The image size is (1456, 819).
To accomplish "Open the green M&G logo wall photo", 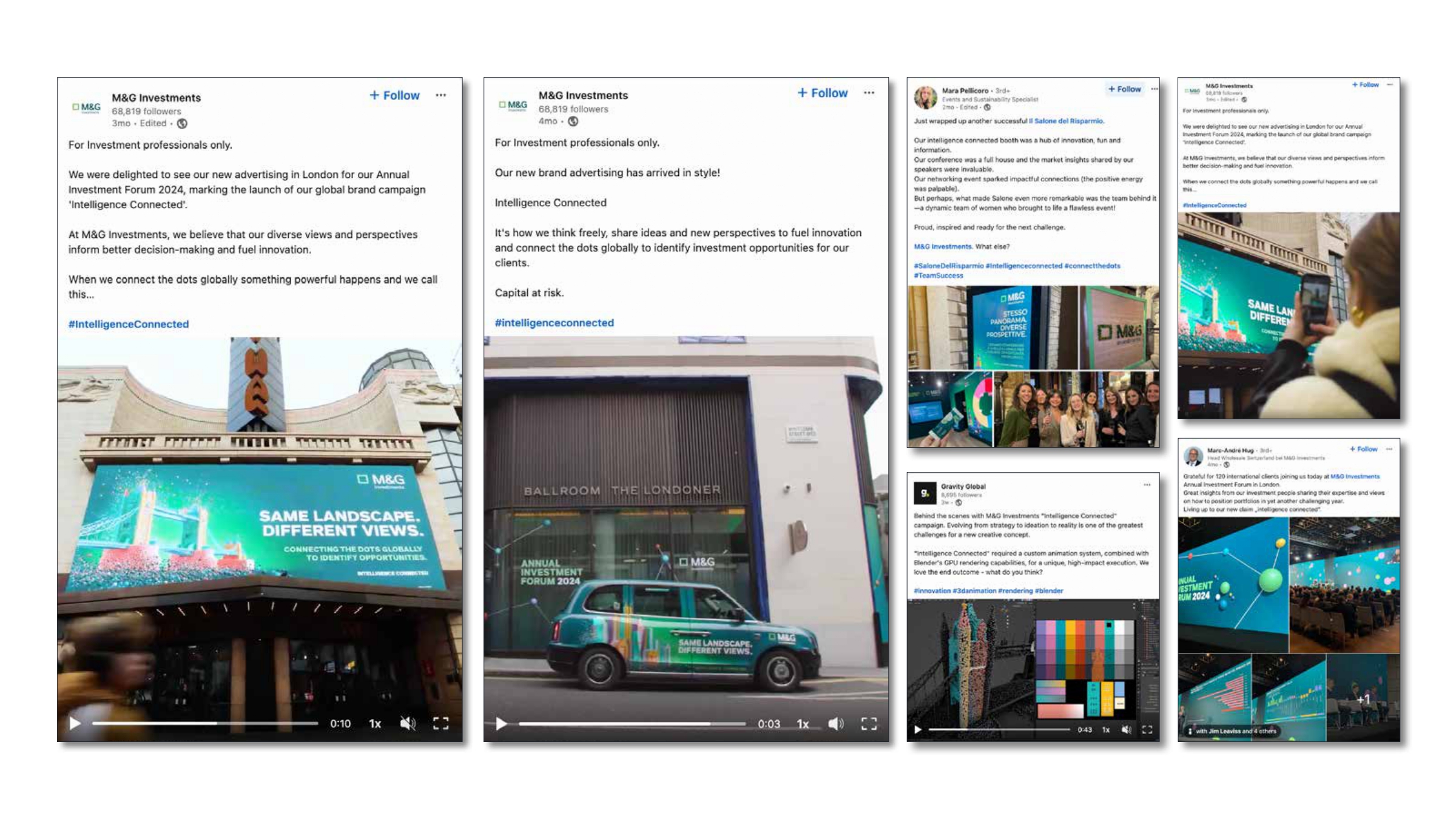I will [1120, 328].
